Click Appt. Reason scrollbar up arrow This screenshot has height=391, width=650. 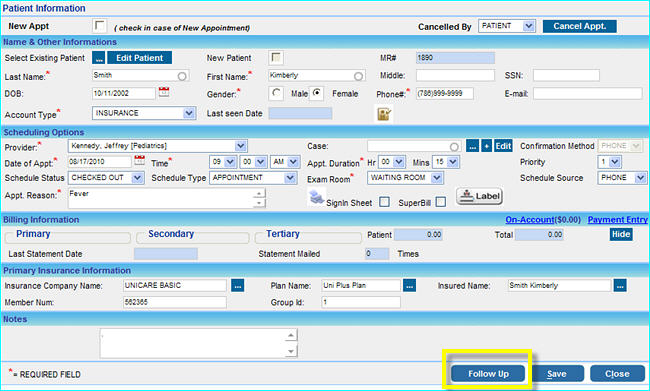pyautogui.click(x=259, y=193)
